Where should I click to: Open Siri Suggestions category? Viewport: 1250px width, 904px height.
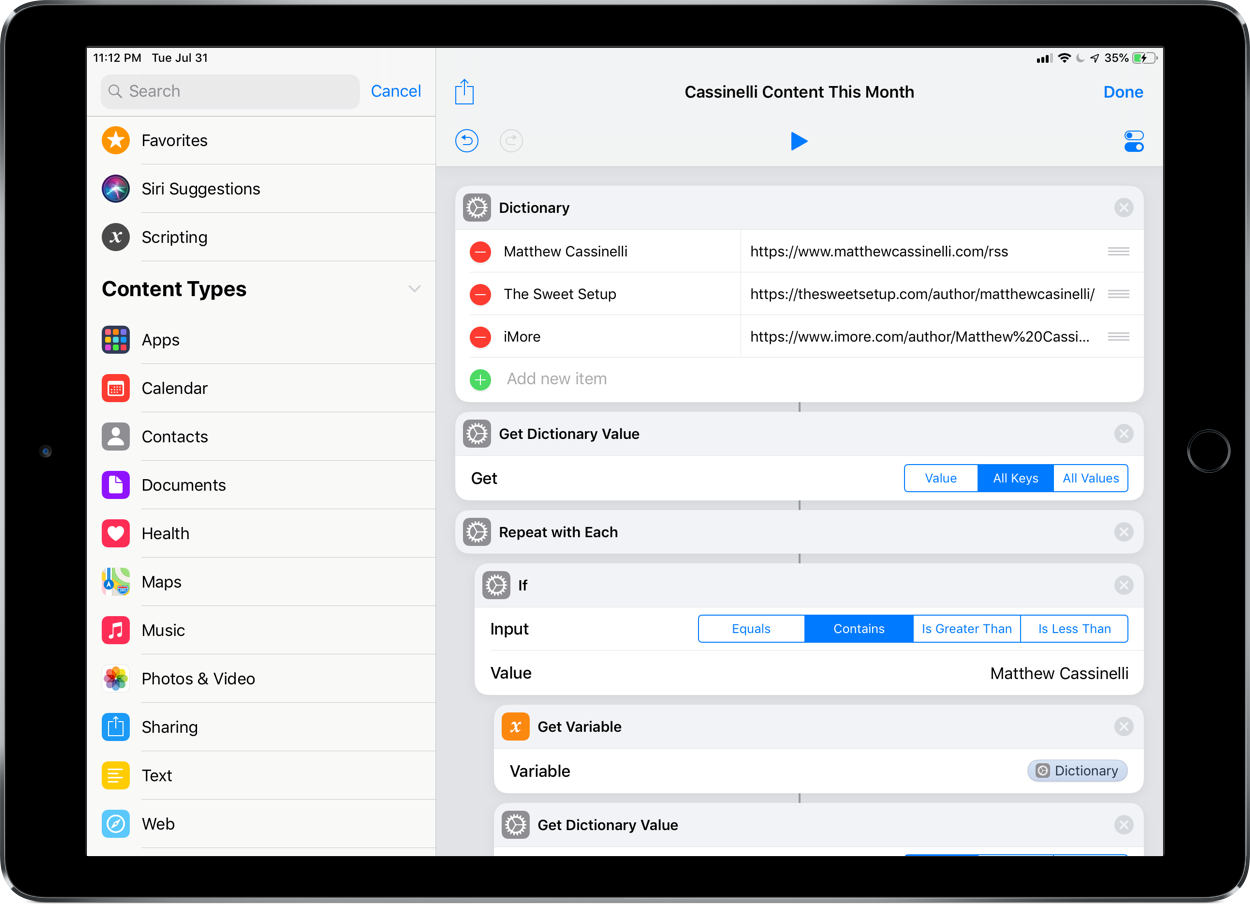[x=262, y=189]
